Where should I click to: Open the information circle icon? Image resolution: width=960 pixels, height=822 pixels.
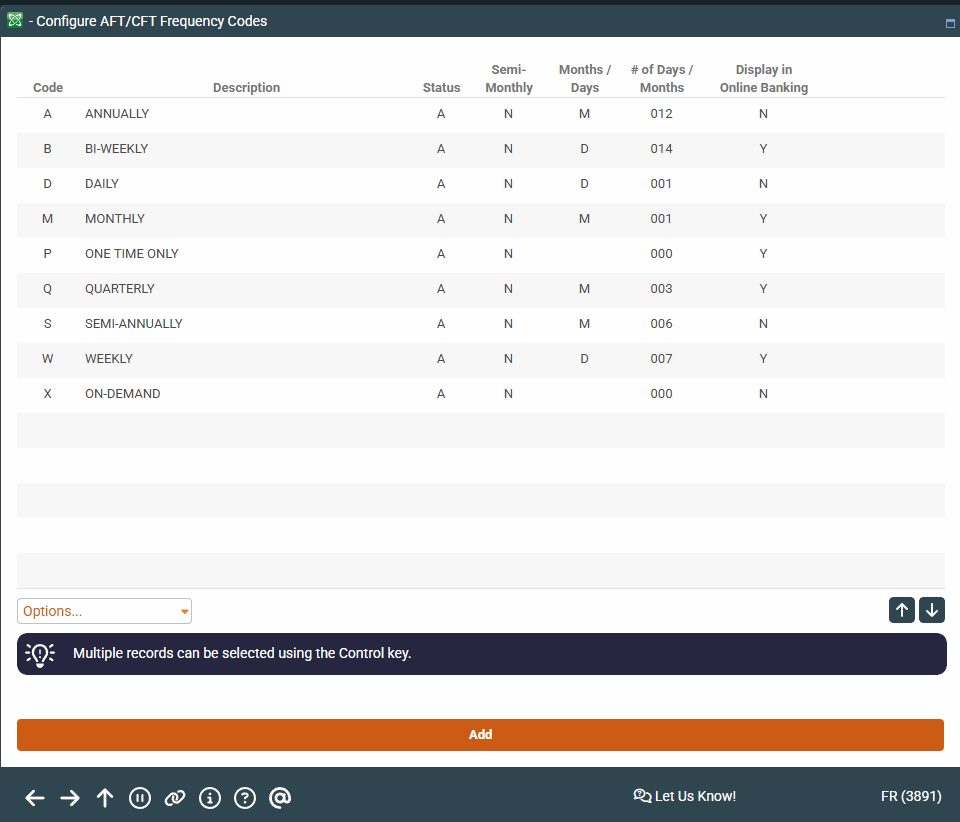click(x=210, y=797)
